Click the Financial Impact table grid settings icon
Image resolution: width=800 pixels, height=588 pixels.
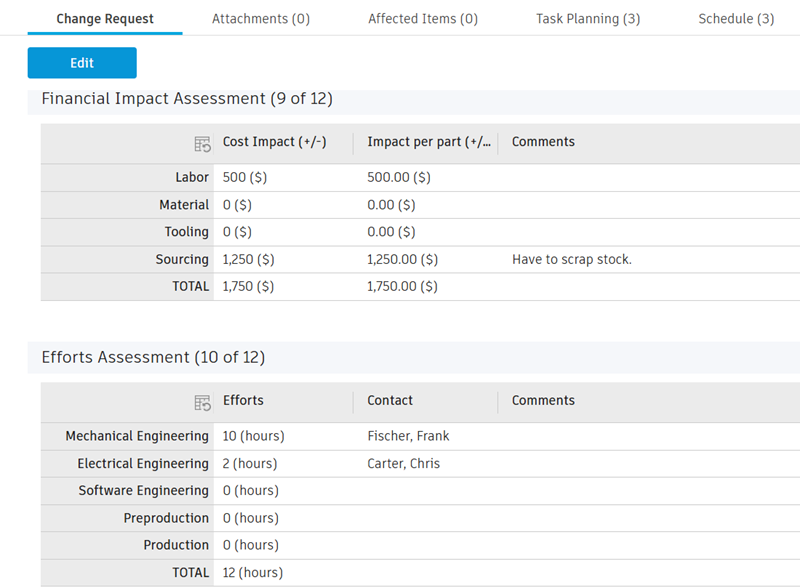202,143
